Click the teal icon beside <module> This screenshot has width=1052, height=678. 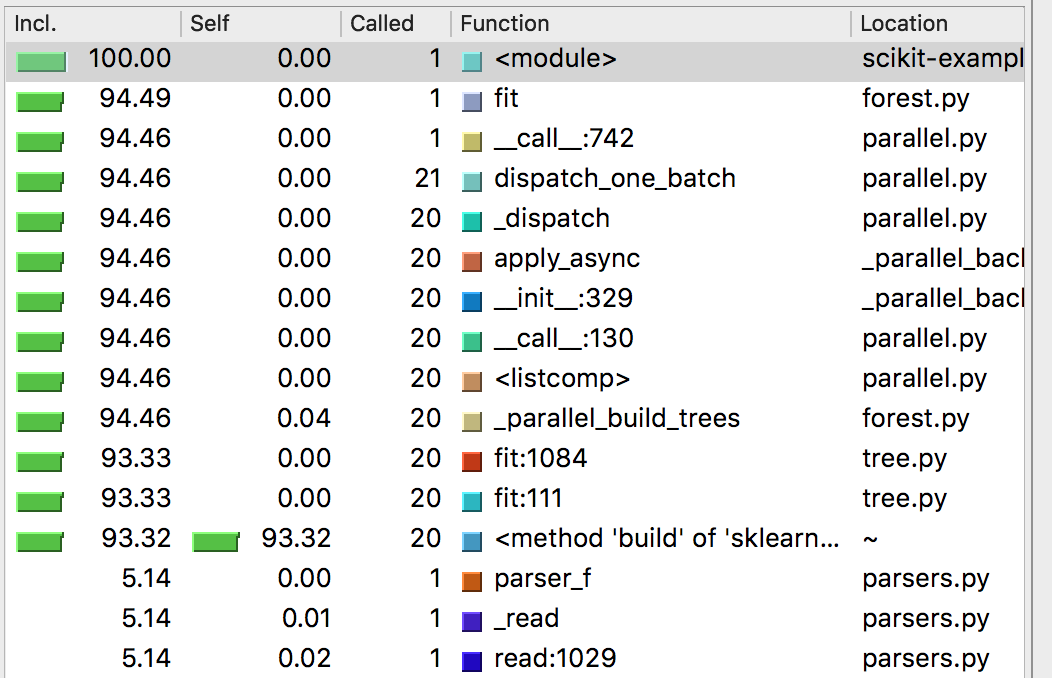point(472,61)
